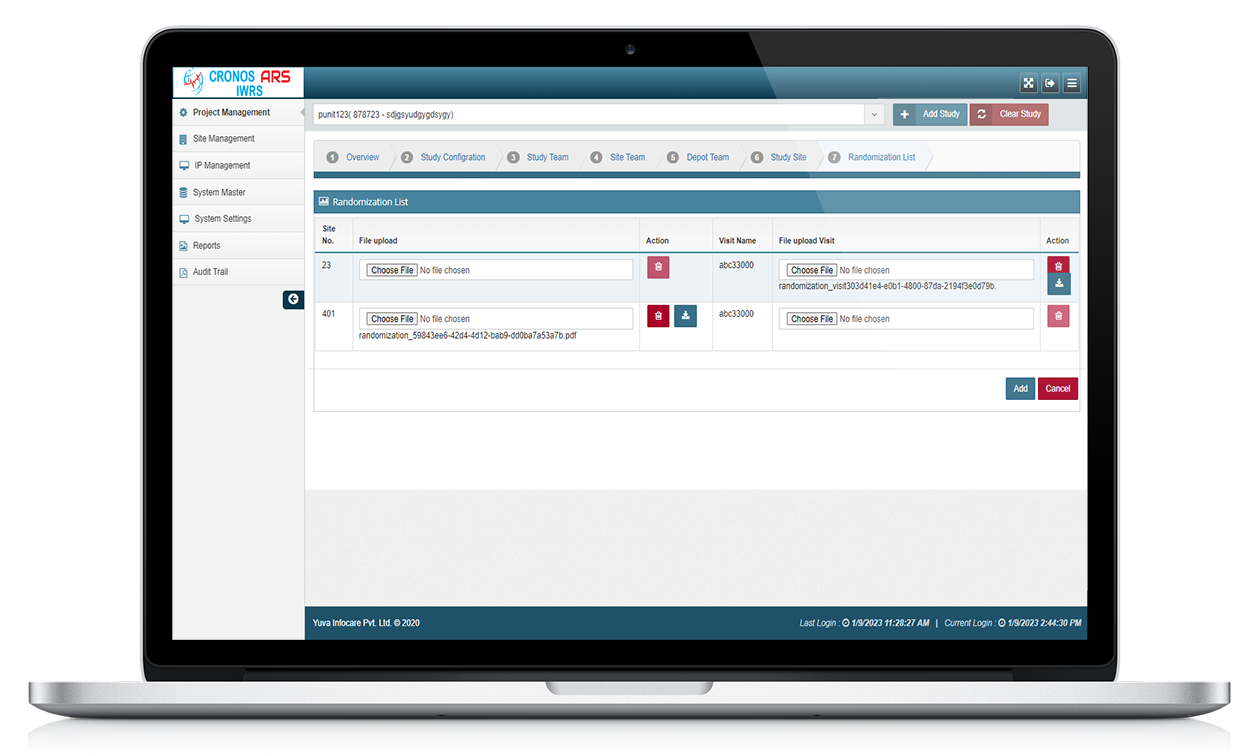Open the Audit Trail menu item
Viewport: 1260px width, 756px height.
pos(210,272)
